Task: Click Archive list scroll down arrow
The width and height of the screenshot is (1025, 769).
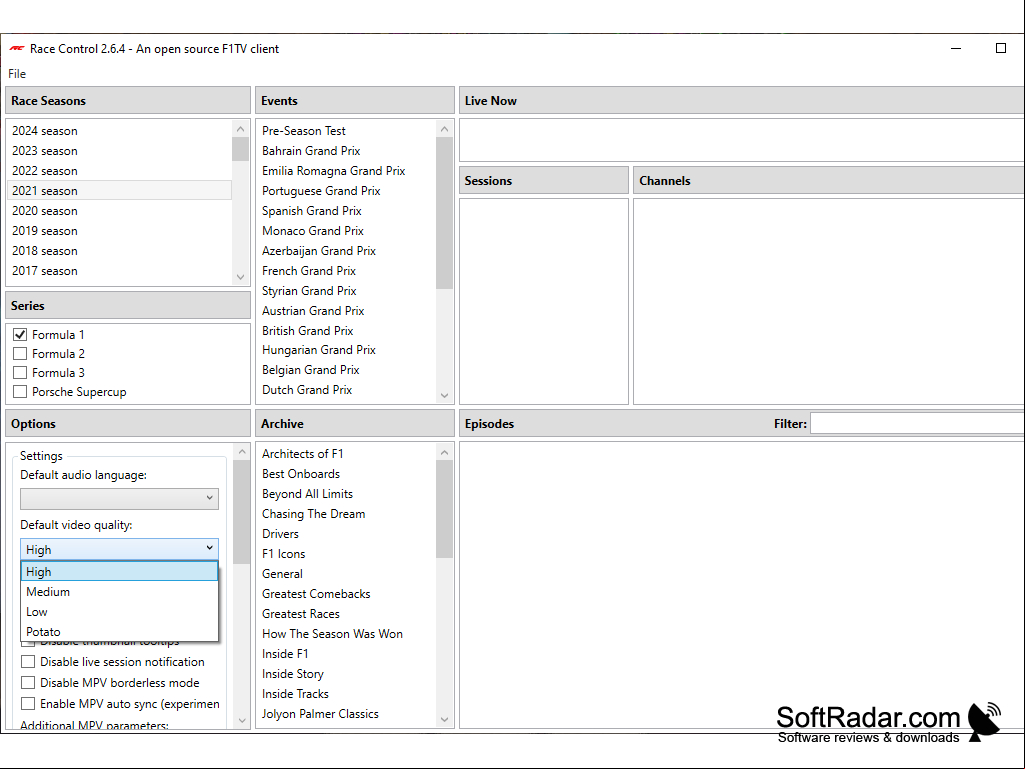Action: pyautogui.click(x=445, y=719)
